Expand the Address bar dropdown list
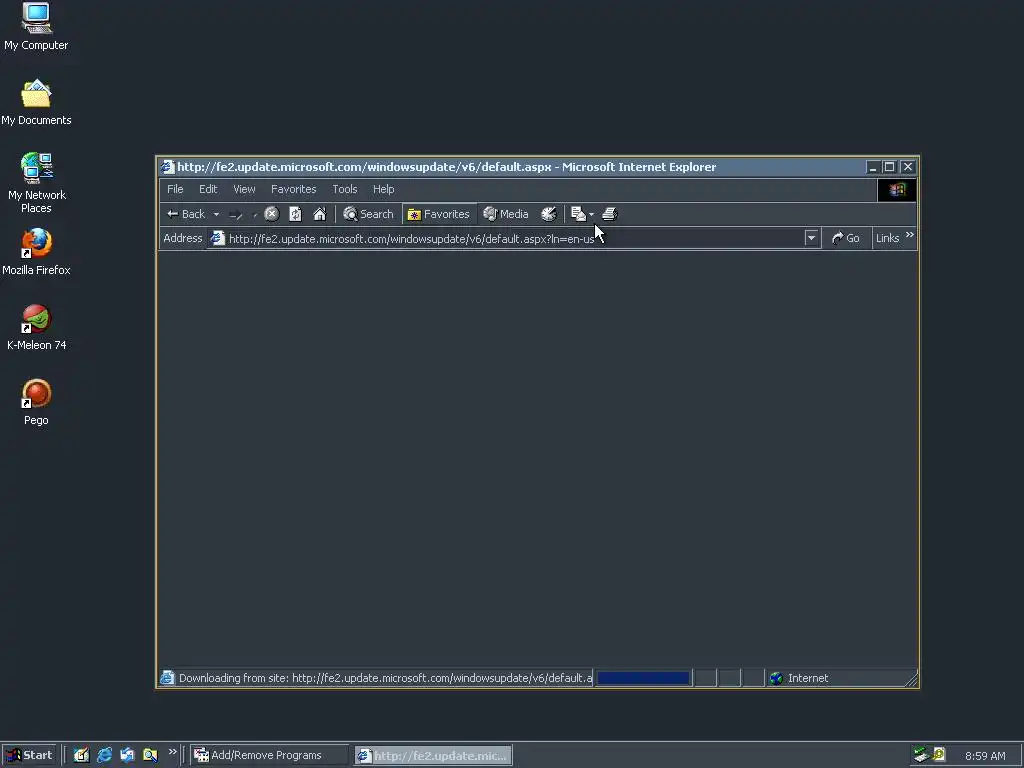The height and width of the screenshot is (768, 1024). point(811,238)
